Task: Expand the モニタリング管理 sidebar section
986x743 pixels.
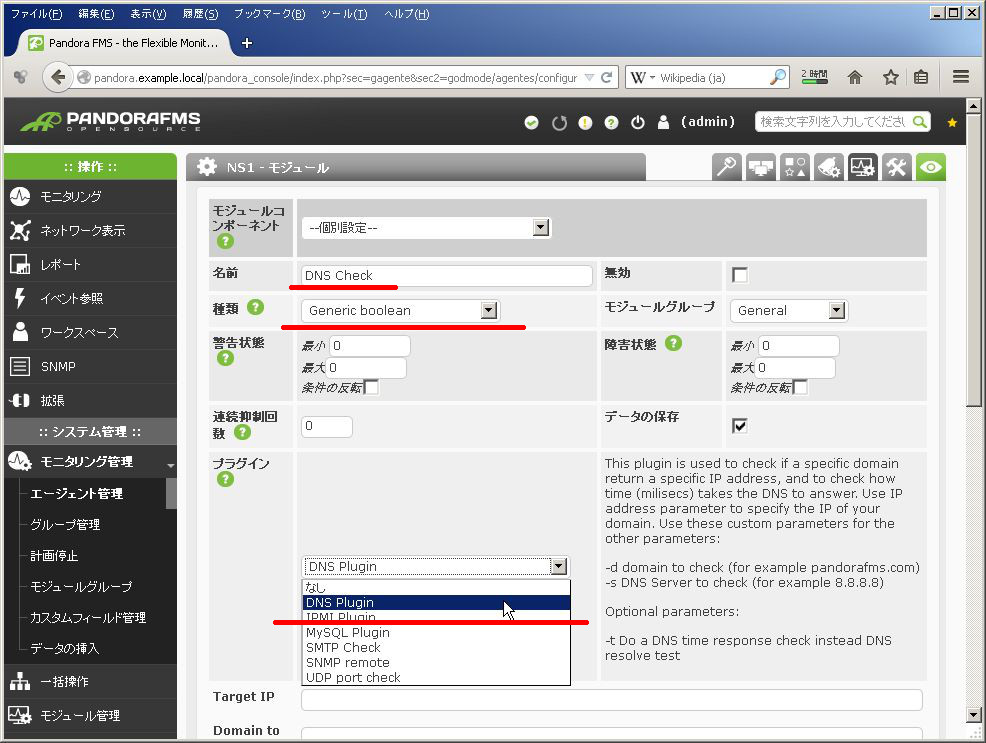Action: 91,462
